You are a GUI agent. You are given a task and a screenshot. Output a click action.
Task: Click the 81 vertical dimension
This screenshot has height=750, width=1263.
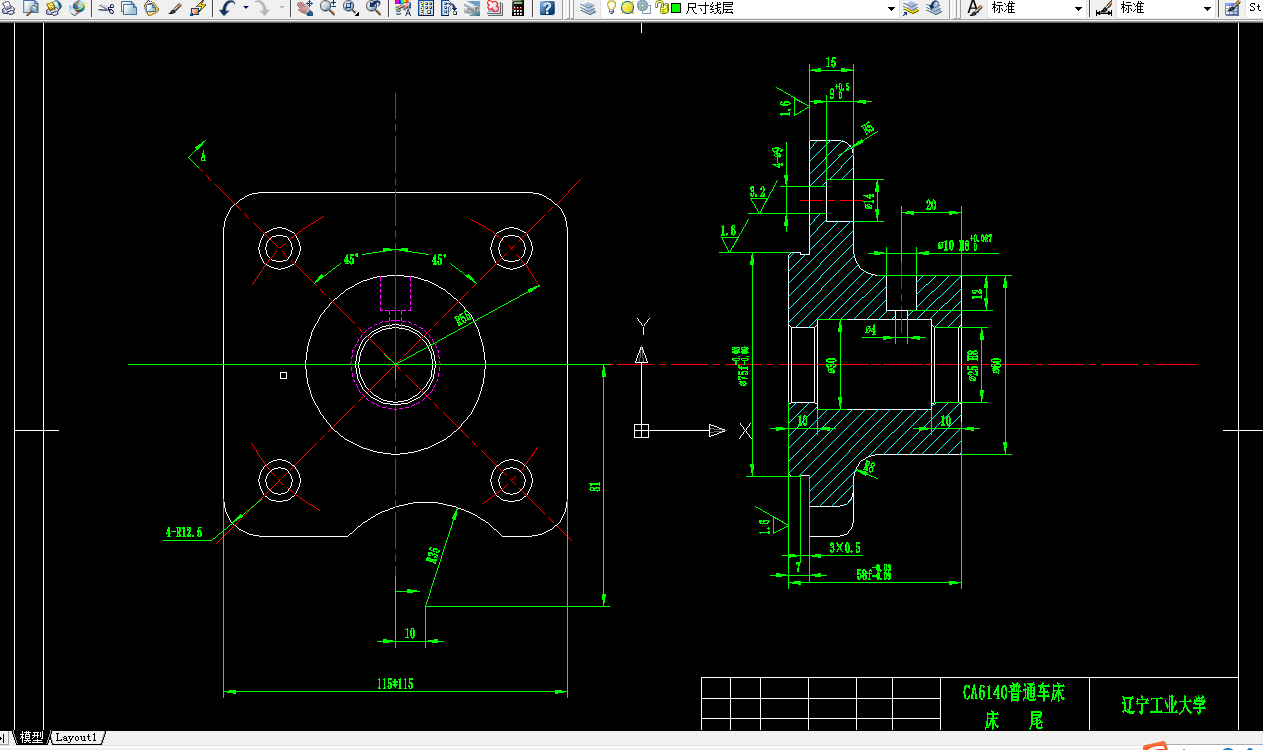[595, 486]
